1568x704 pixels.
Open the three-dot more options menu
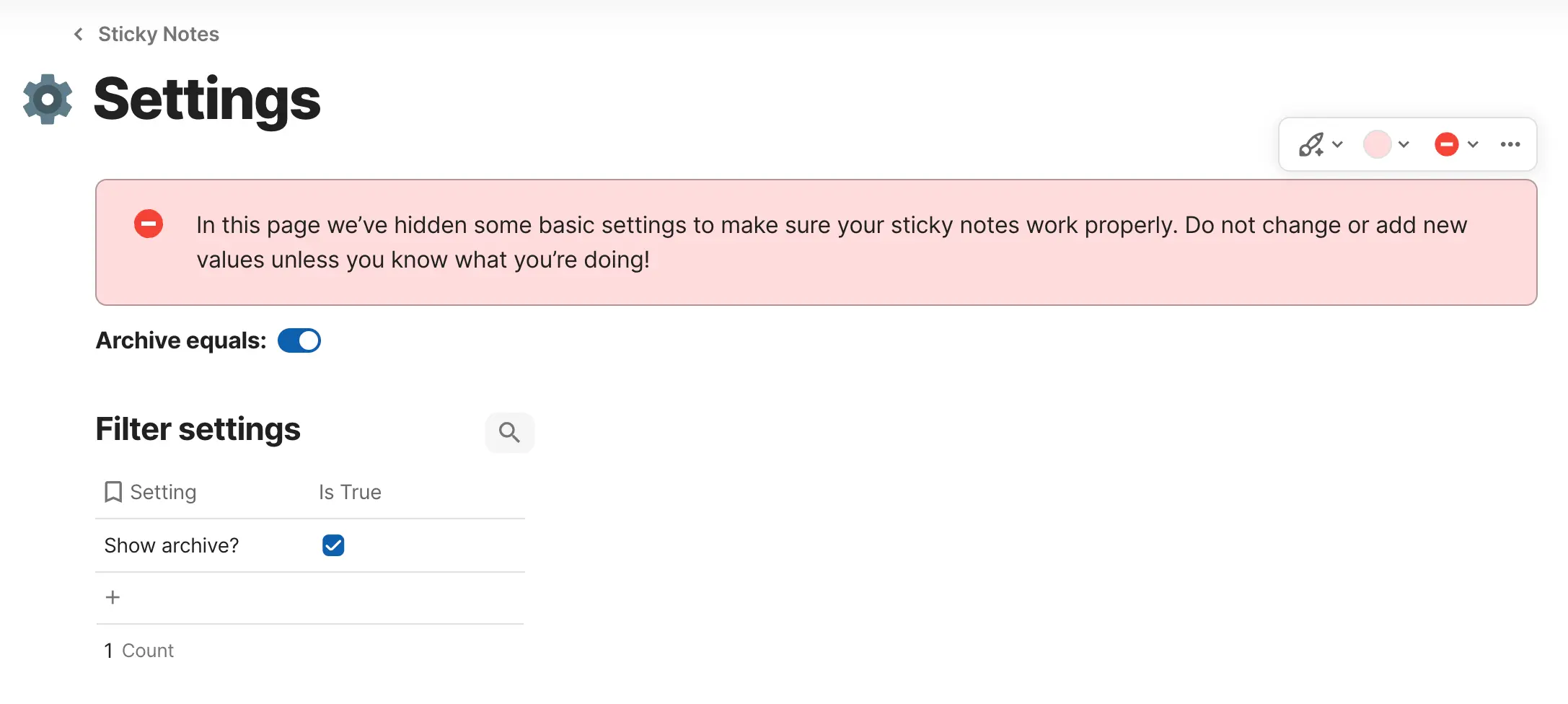coord(1510,144)
